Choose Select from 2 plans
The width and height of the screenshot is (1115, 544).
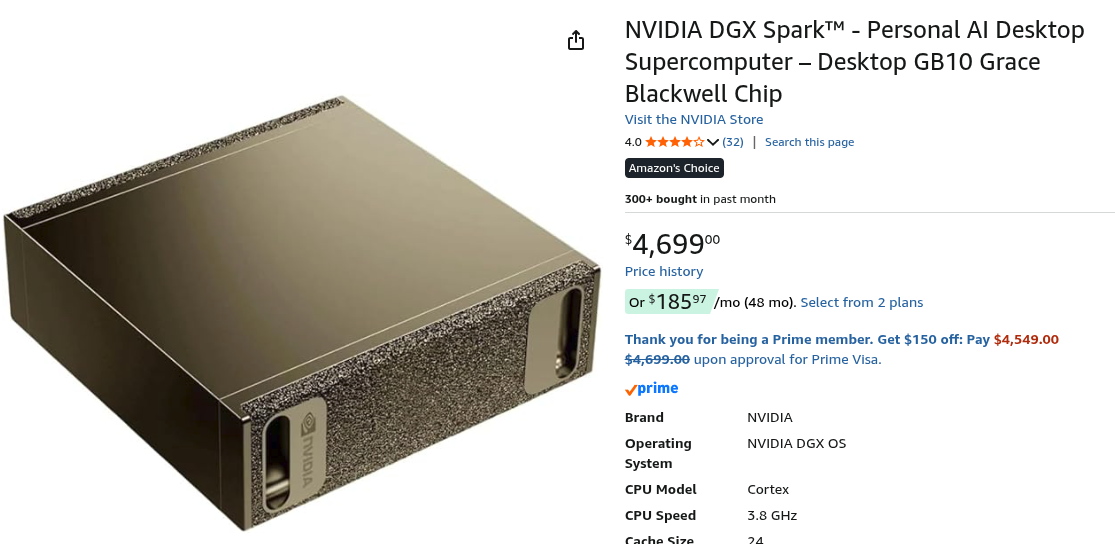click(x=862, y=302)
